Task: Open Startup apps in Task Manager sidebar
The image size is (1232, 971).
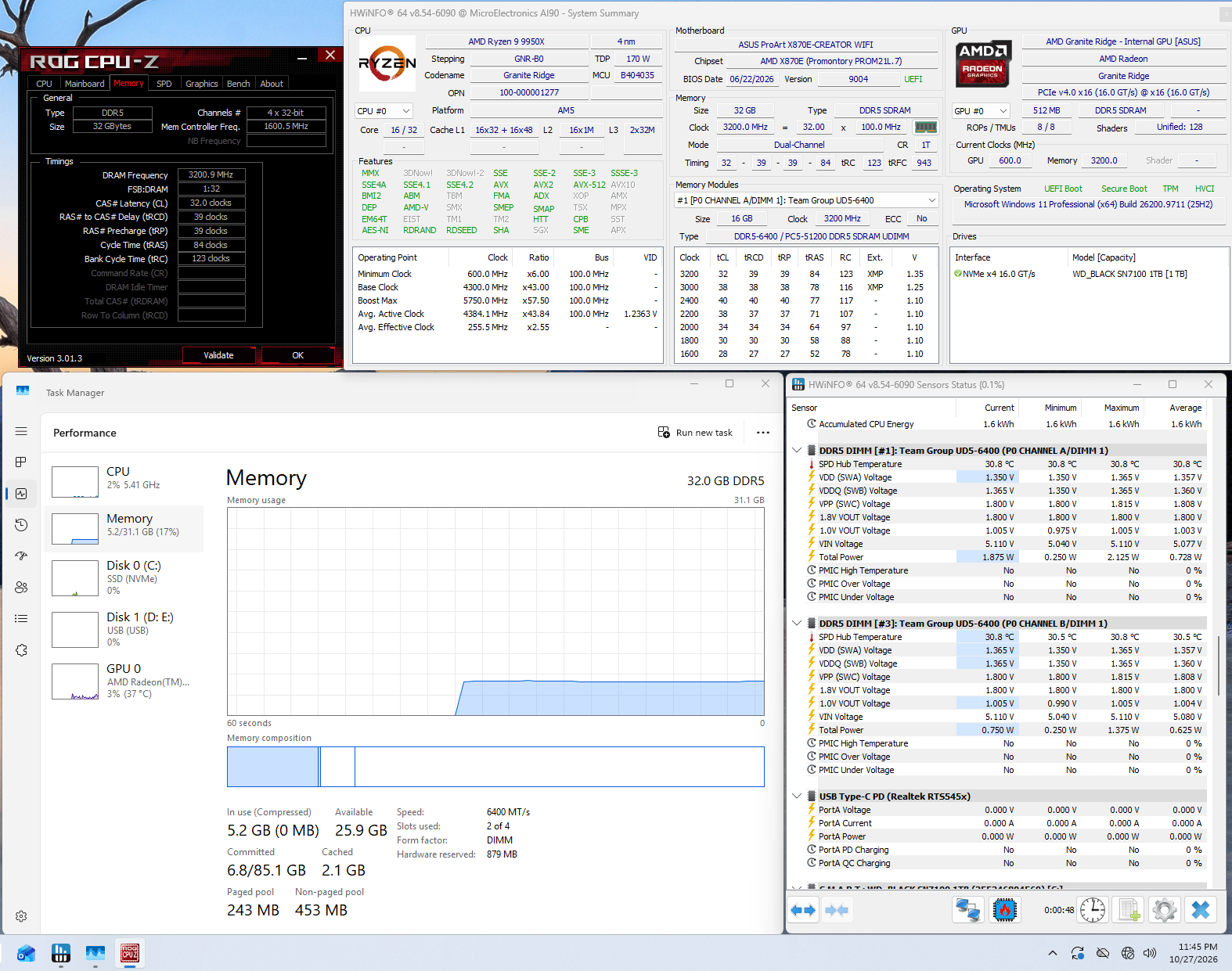Action: [x=21, y=556]
